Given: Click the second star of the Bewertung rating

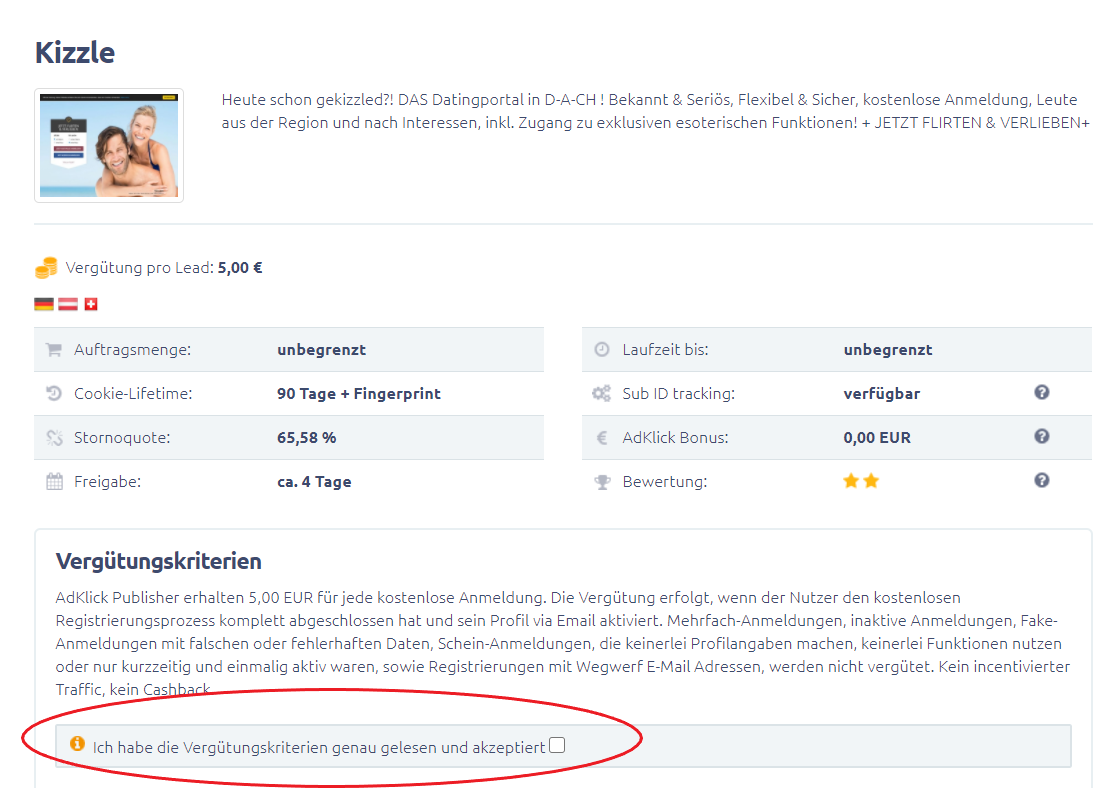Looking at the screenshot, I should [x=871, y=481].
